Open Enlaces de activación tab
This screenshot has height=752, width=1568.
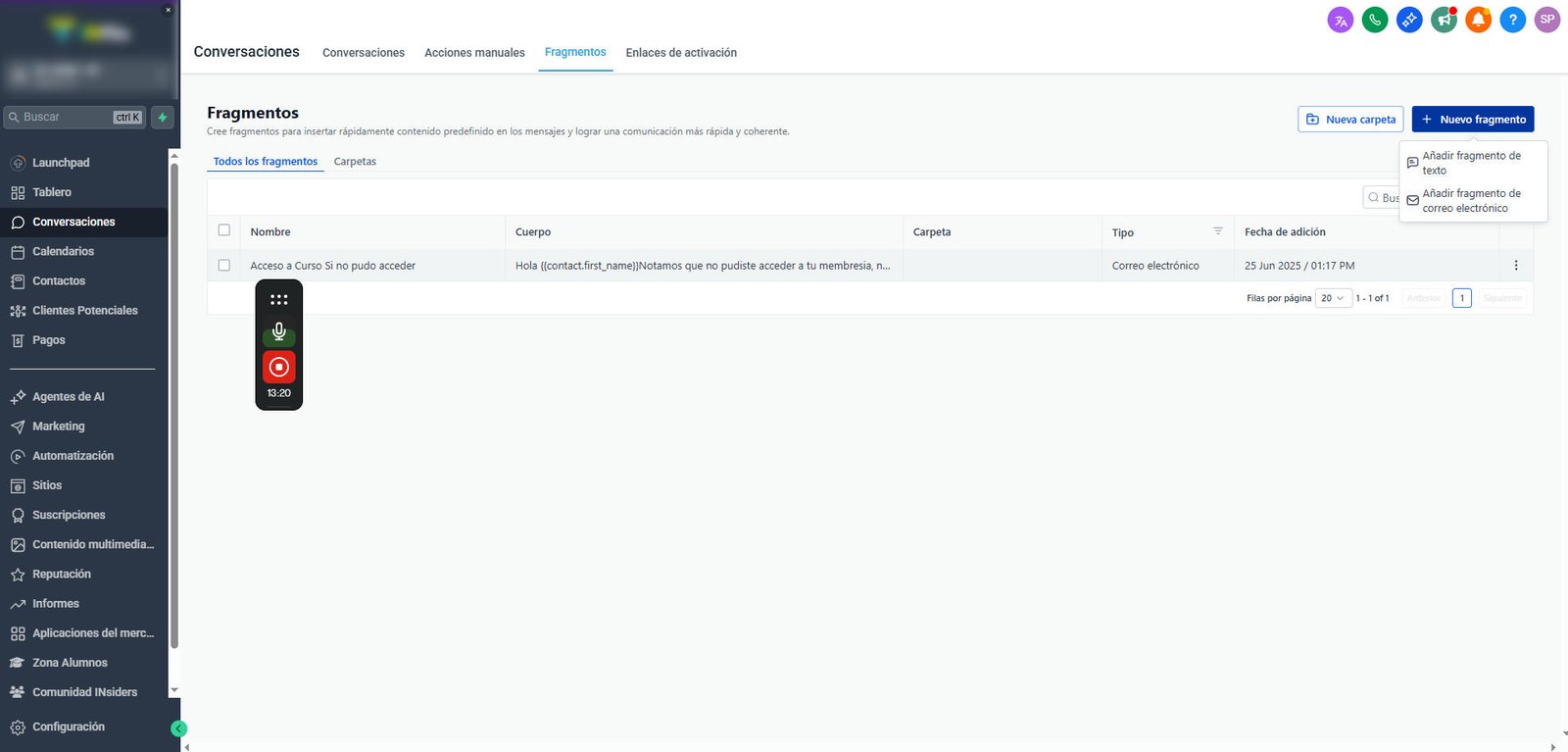click(x=681, y=53)
